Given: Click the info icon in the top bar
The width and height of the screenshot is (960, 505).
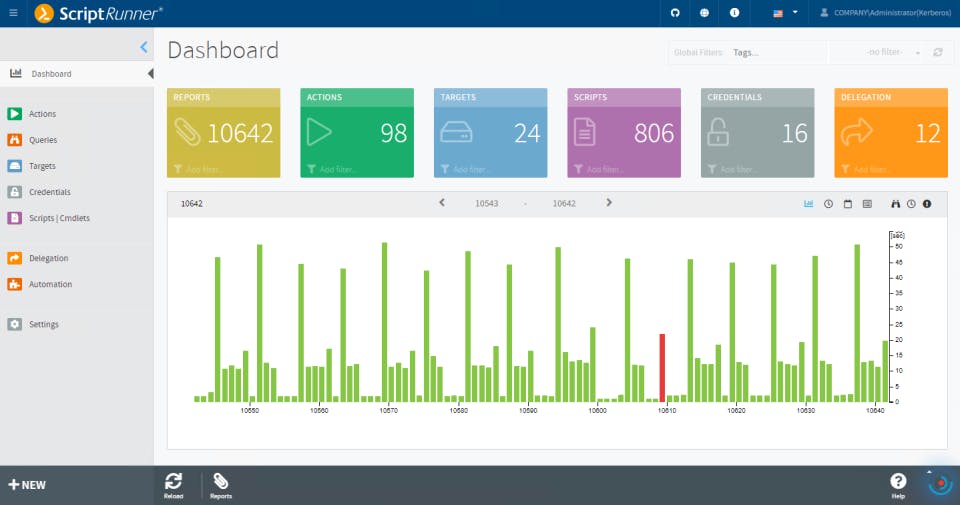Looking at the screenshot, I should pos(734,13).
